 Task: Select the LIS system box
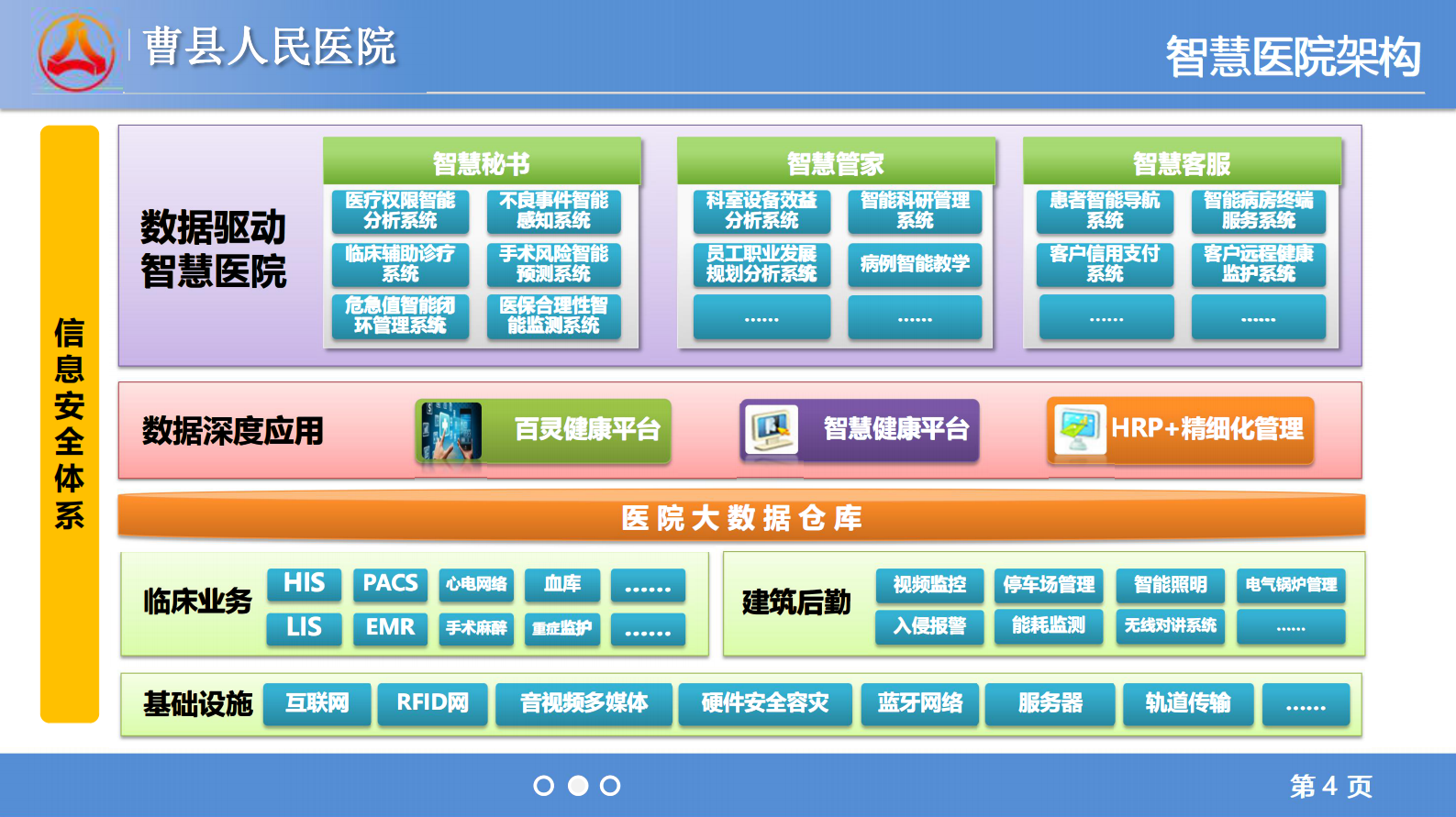click(x=305, y=628)
